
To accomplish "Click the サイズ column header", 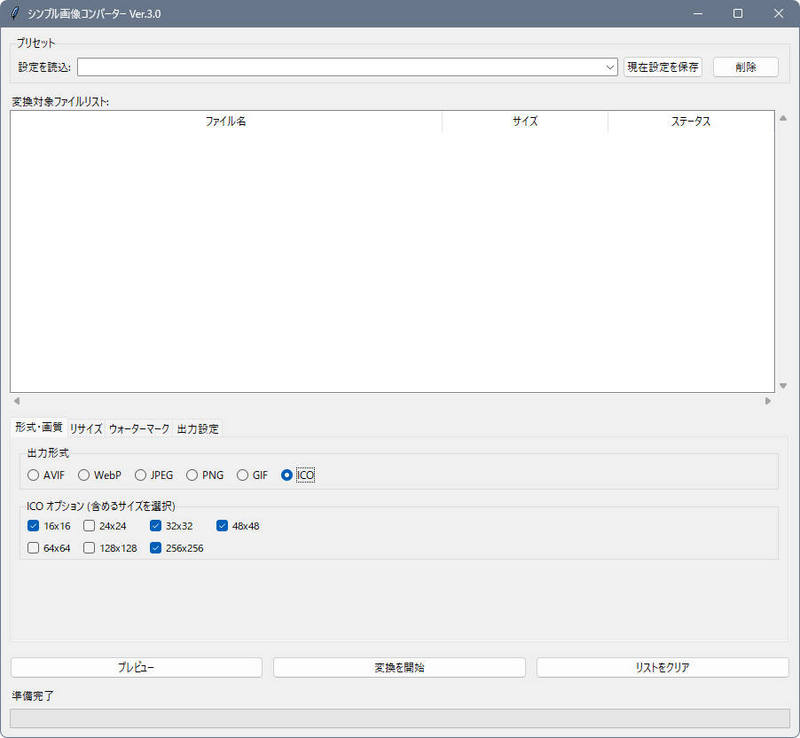I will coord(525,121).
